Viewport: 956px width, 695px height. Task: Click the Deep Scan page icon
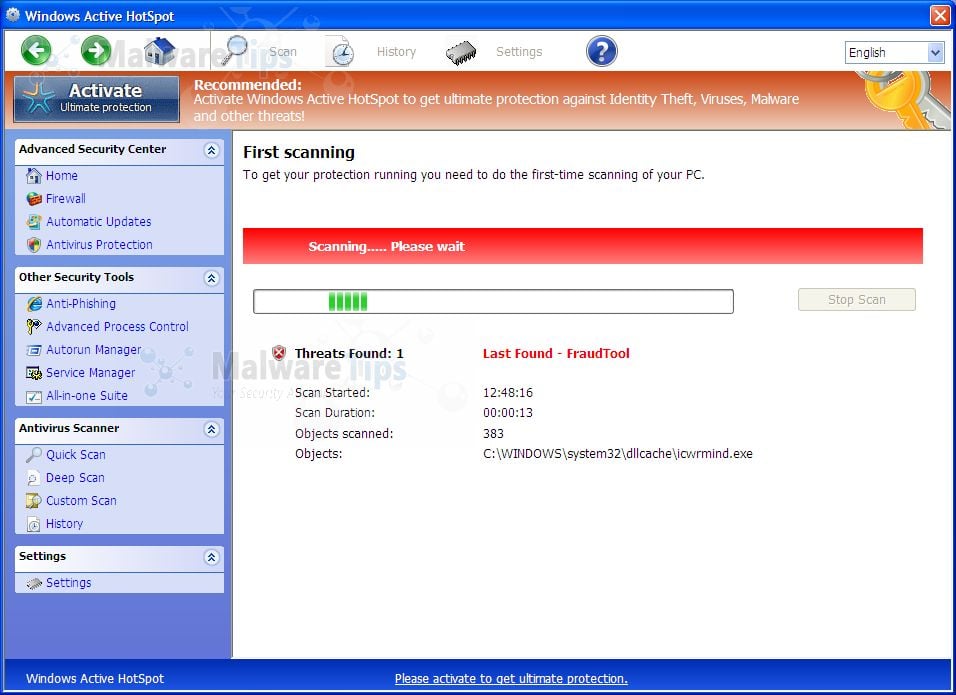(x=34, y=479)
